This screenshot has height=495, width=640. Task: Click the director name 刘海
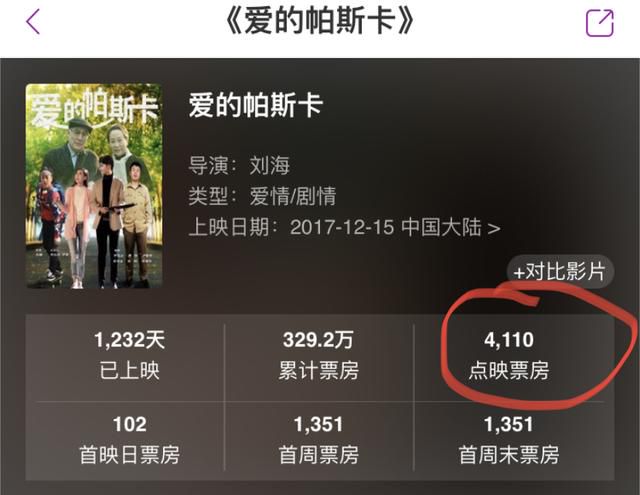coord(270,165)
